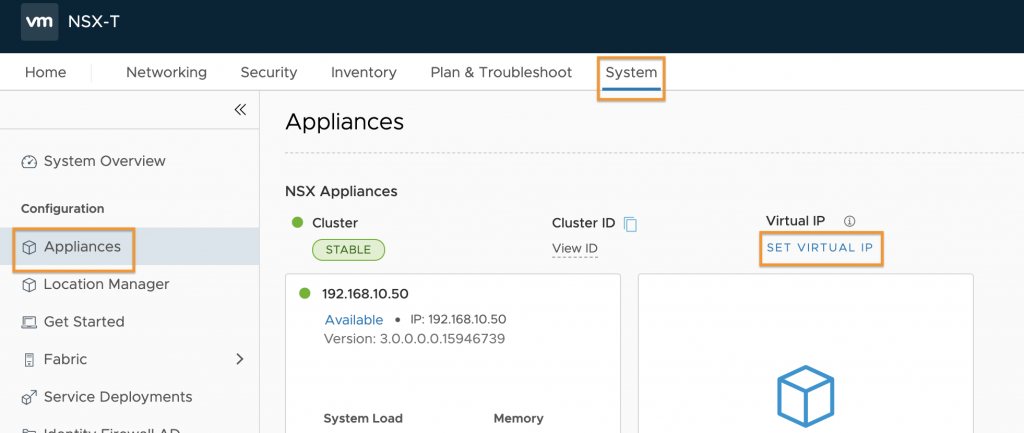Switch to the Security tab
Viewport: 1024px width, 433px height.
pos(268,72)
